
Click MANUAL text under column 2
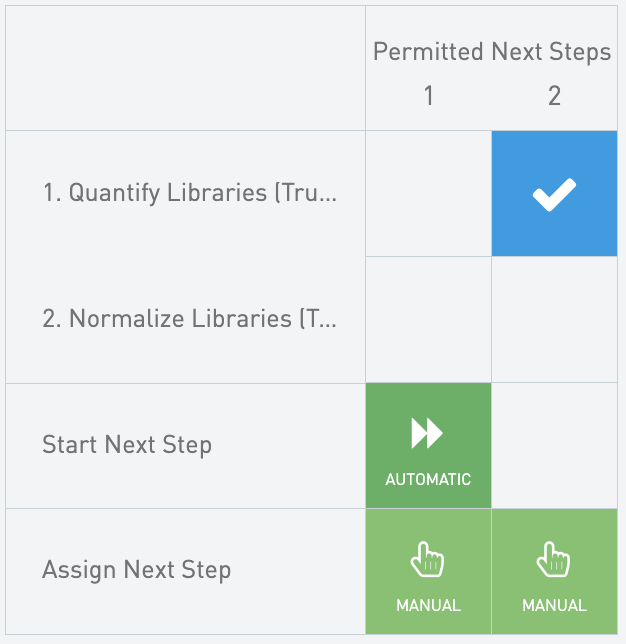[x=554, y=605]
